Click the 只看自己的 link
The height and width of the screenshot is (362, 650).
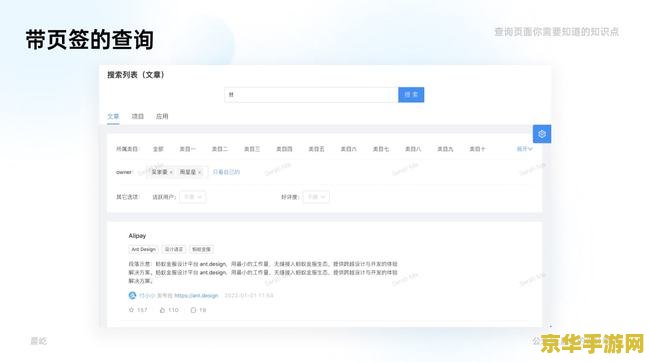point(226,172)
